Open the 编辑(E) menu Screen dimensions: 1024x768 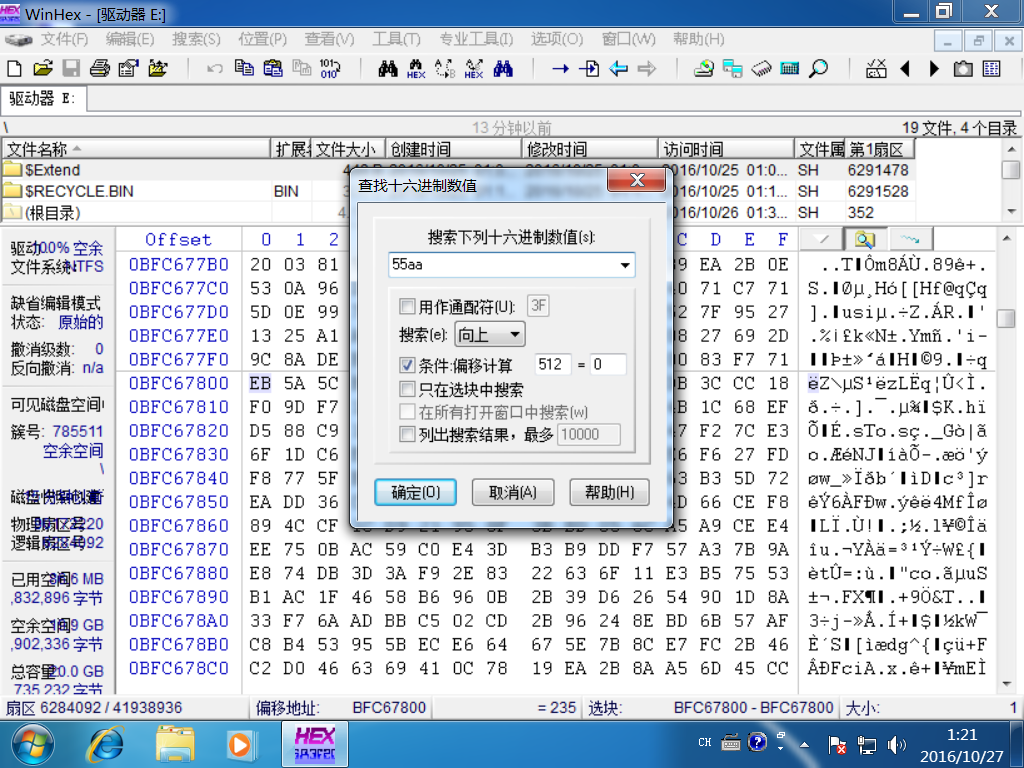coord(130,39)
